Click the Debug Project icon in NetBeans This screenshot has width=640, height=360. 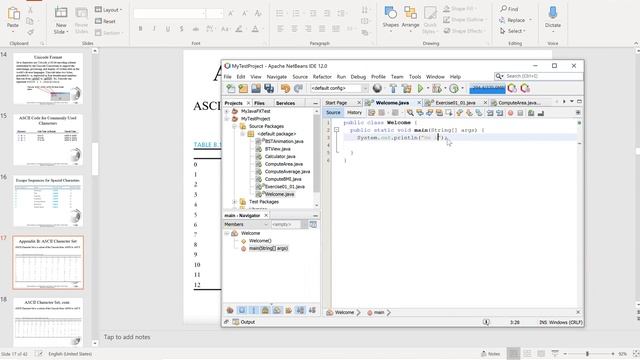pyautogui.click(x=437, y=88)
